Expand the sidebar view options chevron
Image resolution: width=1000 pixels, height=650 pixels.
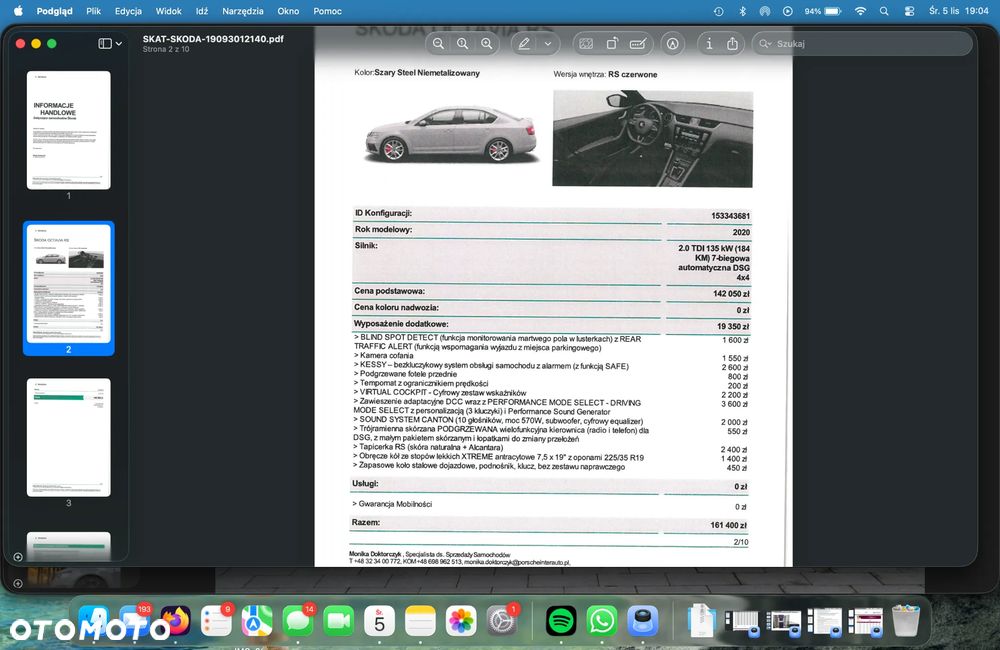point(119,43)
